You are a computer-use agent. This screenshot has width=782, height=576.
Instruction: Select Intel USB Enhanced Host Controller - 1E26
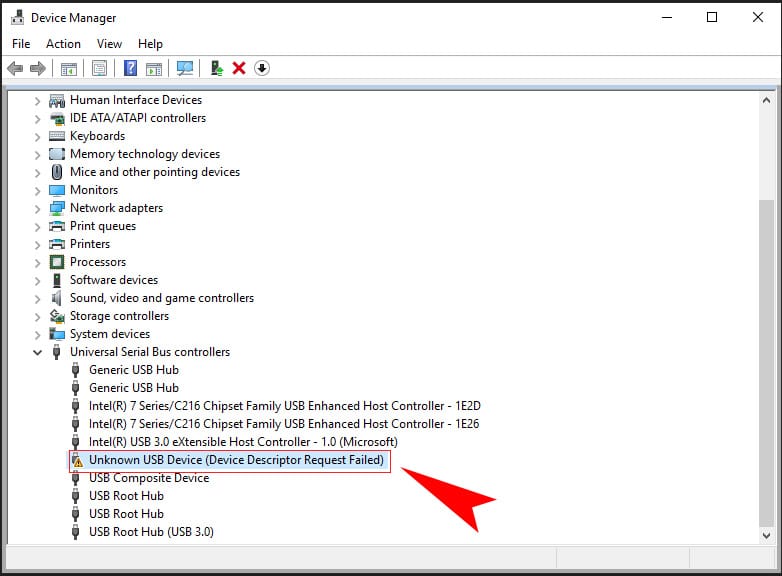pos(284,424)
